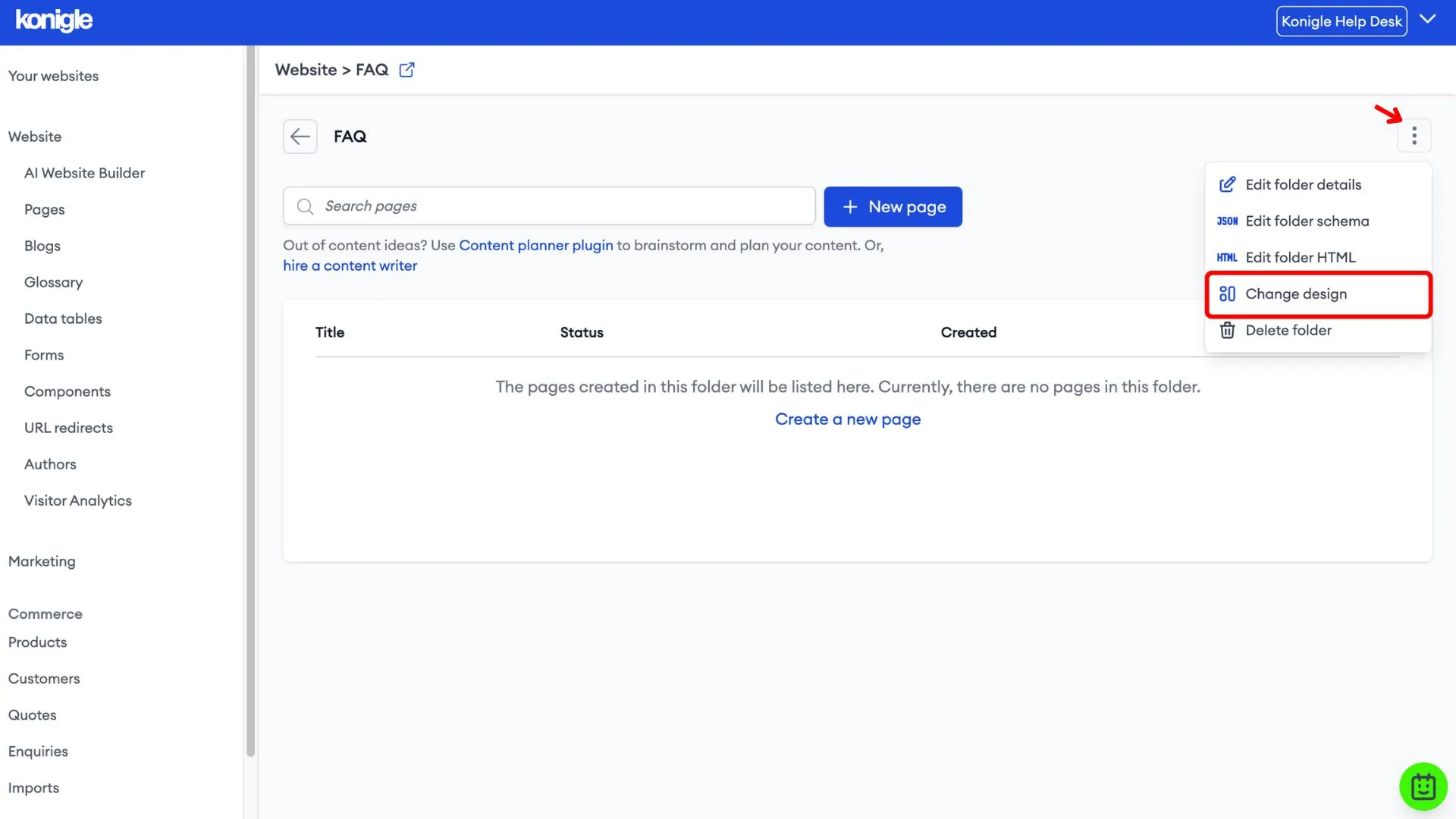The height and width of the screenshot is (819, 1456).
Task: Click the search pages input field
Action: pyautogui.click(x=549, y=206)
